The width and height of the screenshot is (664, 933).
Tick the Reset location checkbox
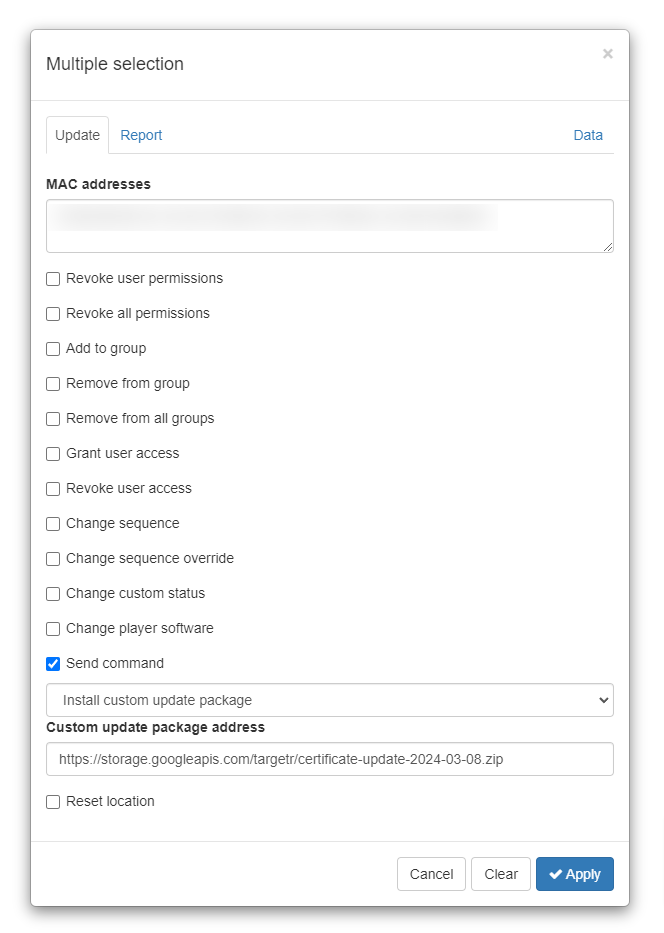pos(53,802)
